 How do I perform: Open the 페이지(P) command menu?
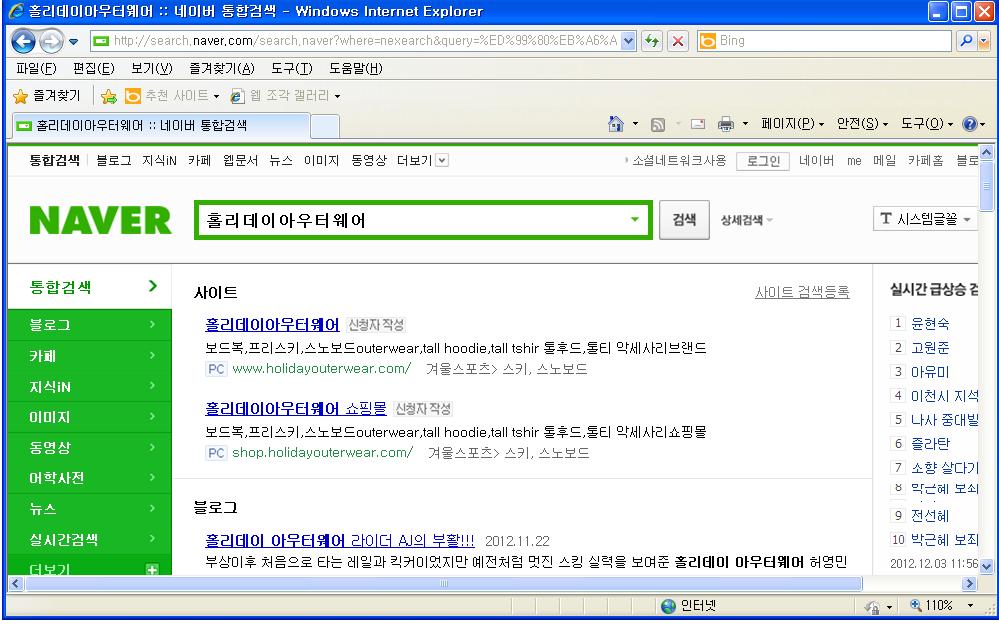click(792, 124)
